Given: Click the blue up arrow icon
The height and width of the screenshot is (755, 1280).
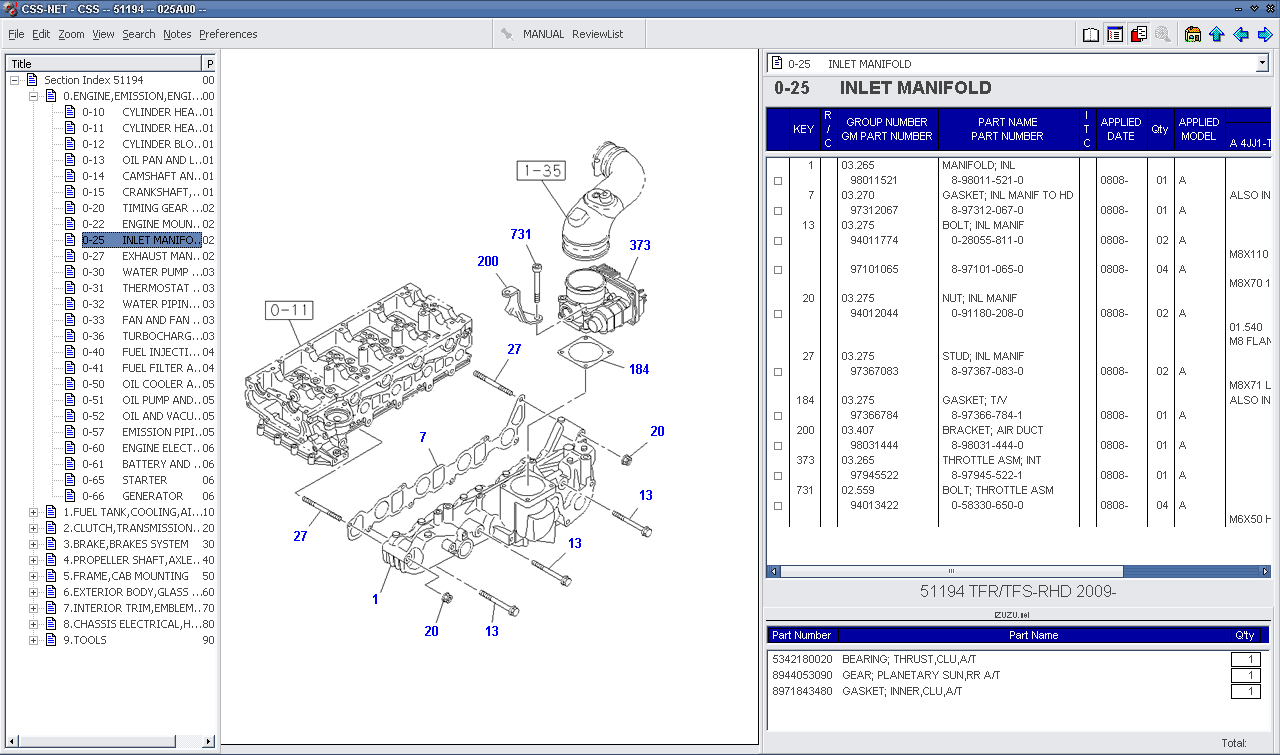Looking at the screenshot, I should pyautogui.click(x=1217, y=34).
